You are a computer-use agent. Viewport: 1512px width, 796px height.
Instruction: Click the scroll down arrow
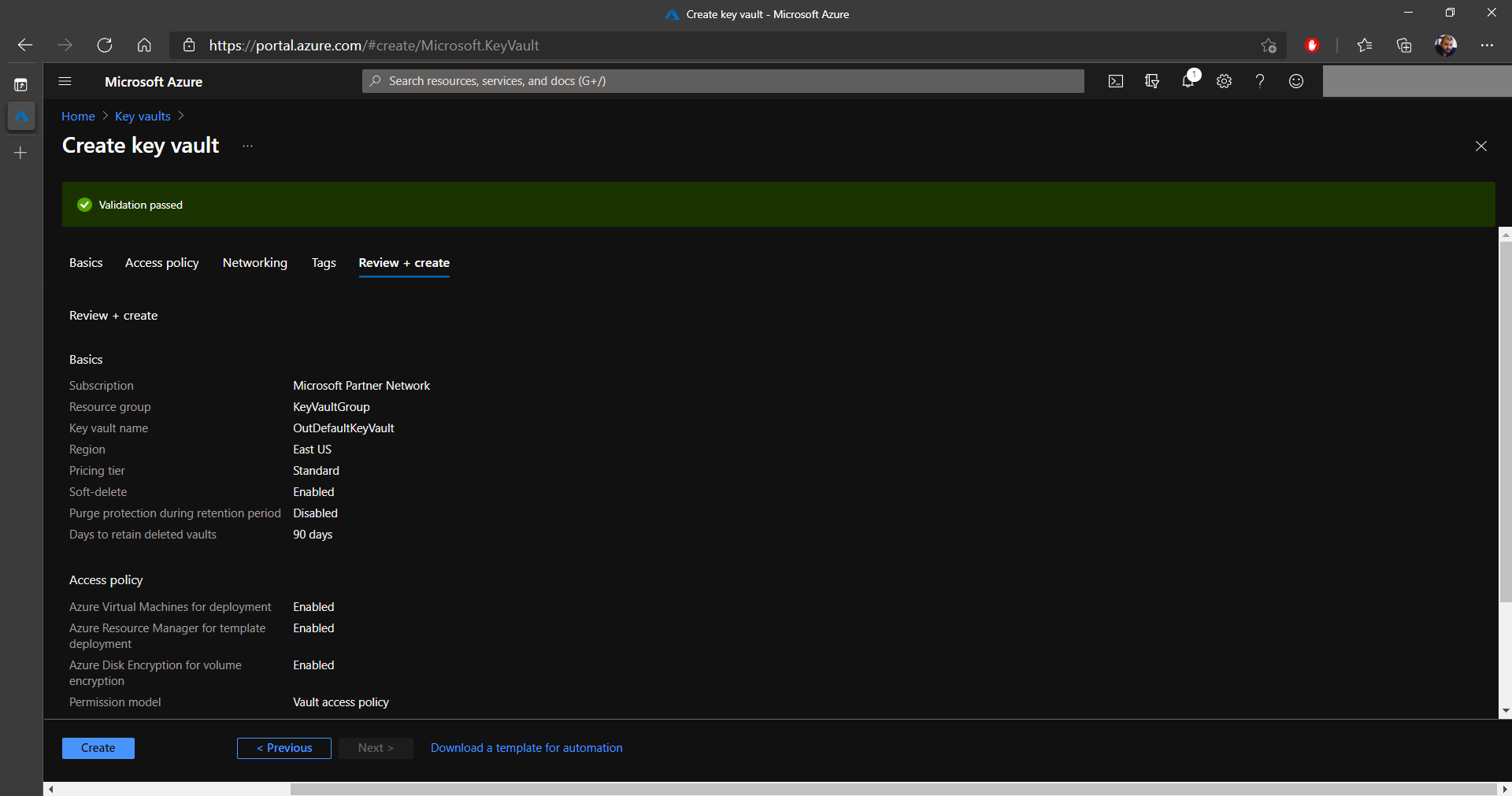pos(1506,711)
